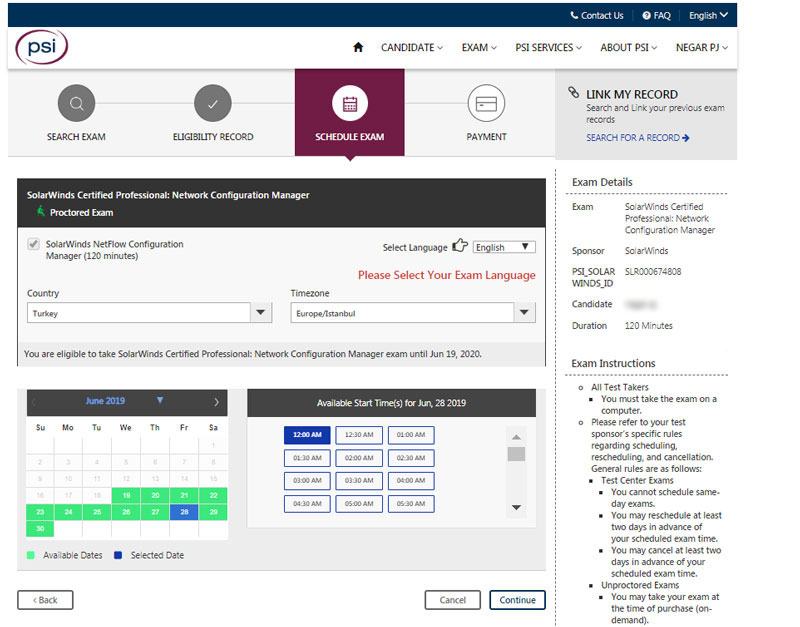This screenshot has height=627, width=800.
Task: Click the Continue button
Action: coord(517,600)
